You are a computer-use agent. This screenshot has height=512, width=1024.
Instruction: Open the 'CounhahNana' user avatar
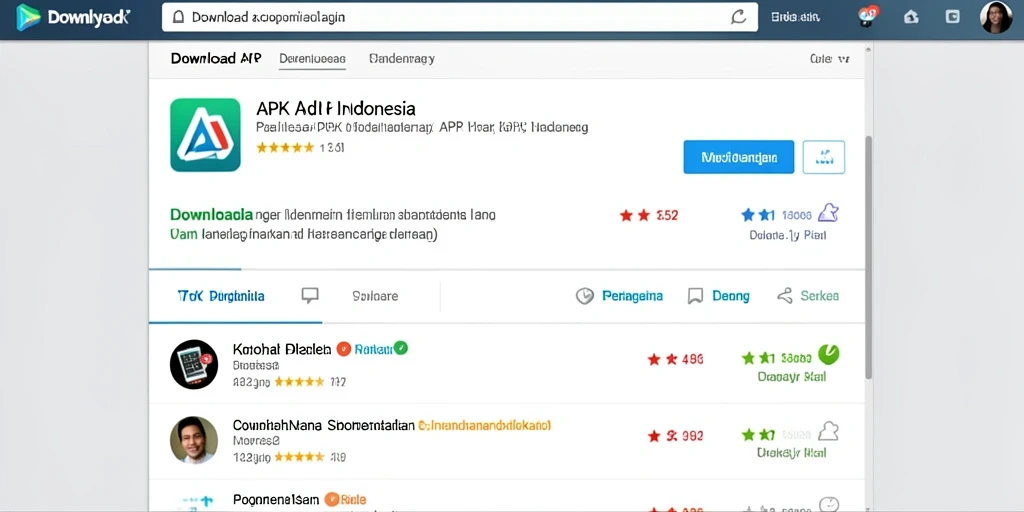coord(194,440)
